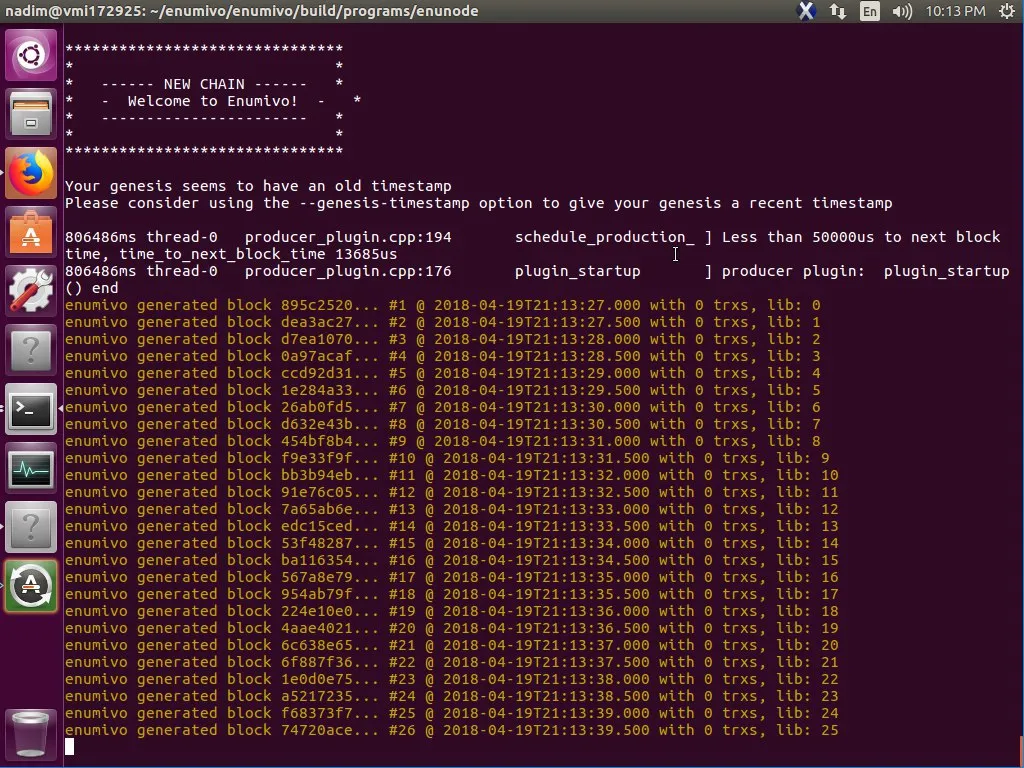Click block hash 7a65ab6e in line #13
1024x768 pixels.
point(317,509)
